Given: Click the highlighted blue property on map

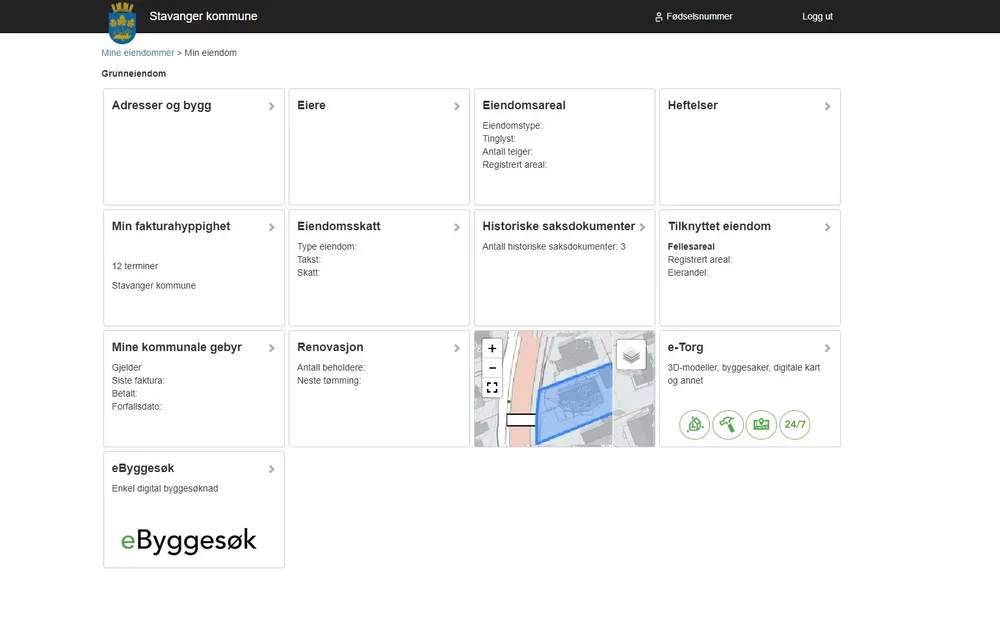Looking at the screenshot, I should click(575, 405).
